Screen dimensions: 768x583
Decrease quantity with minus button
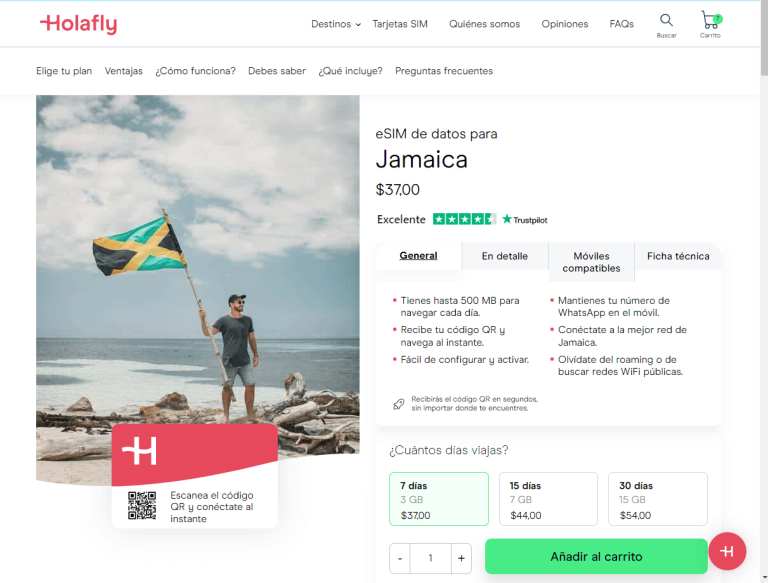[400, 557]
